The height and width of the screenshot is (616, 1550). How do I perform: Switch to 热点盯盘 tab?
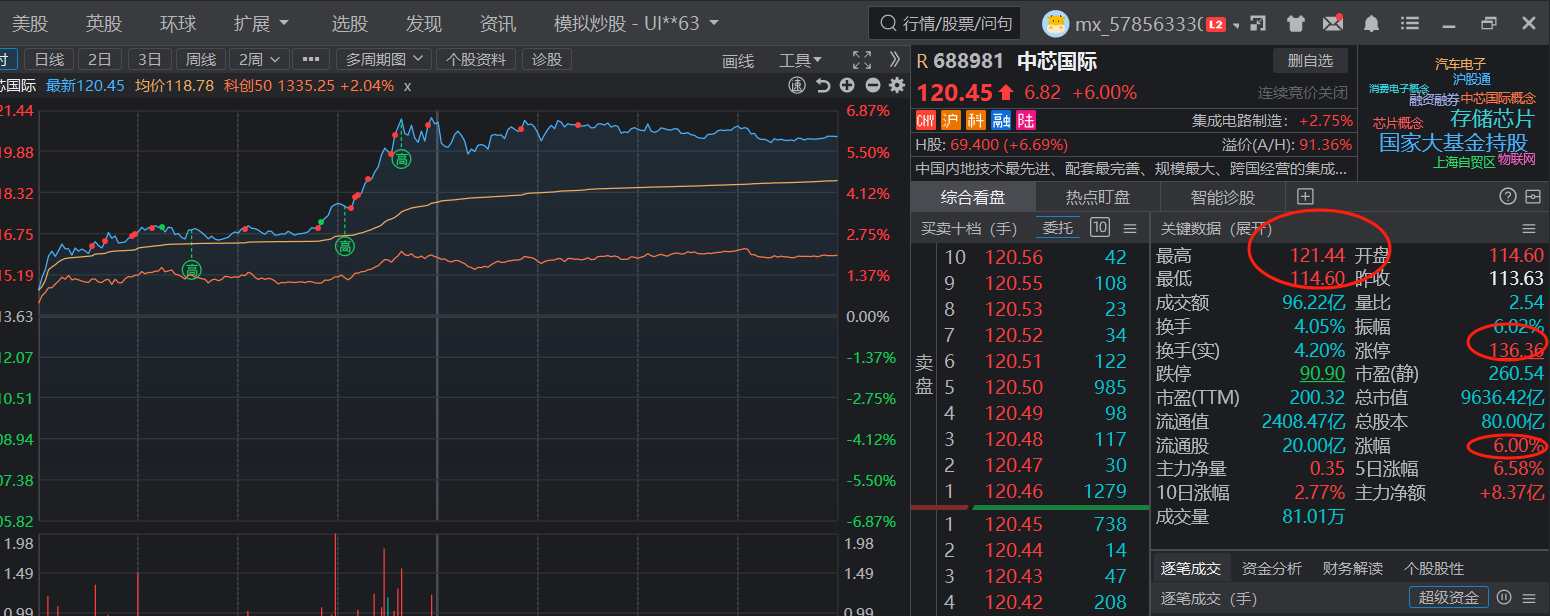pyautogui.click(x=1098, y=197)
